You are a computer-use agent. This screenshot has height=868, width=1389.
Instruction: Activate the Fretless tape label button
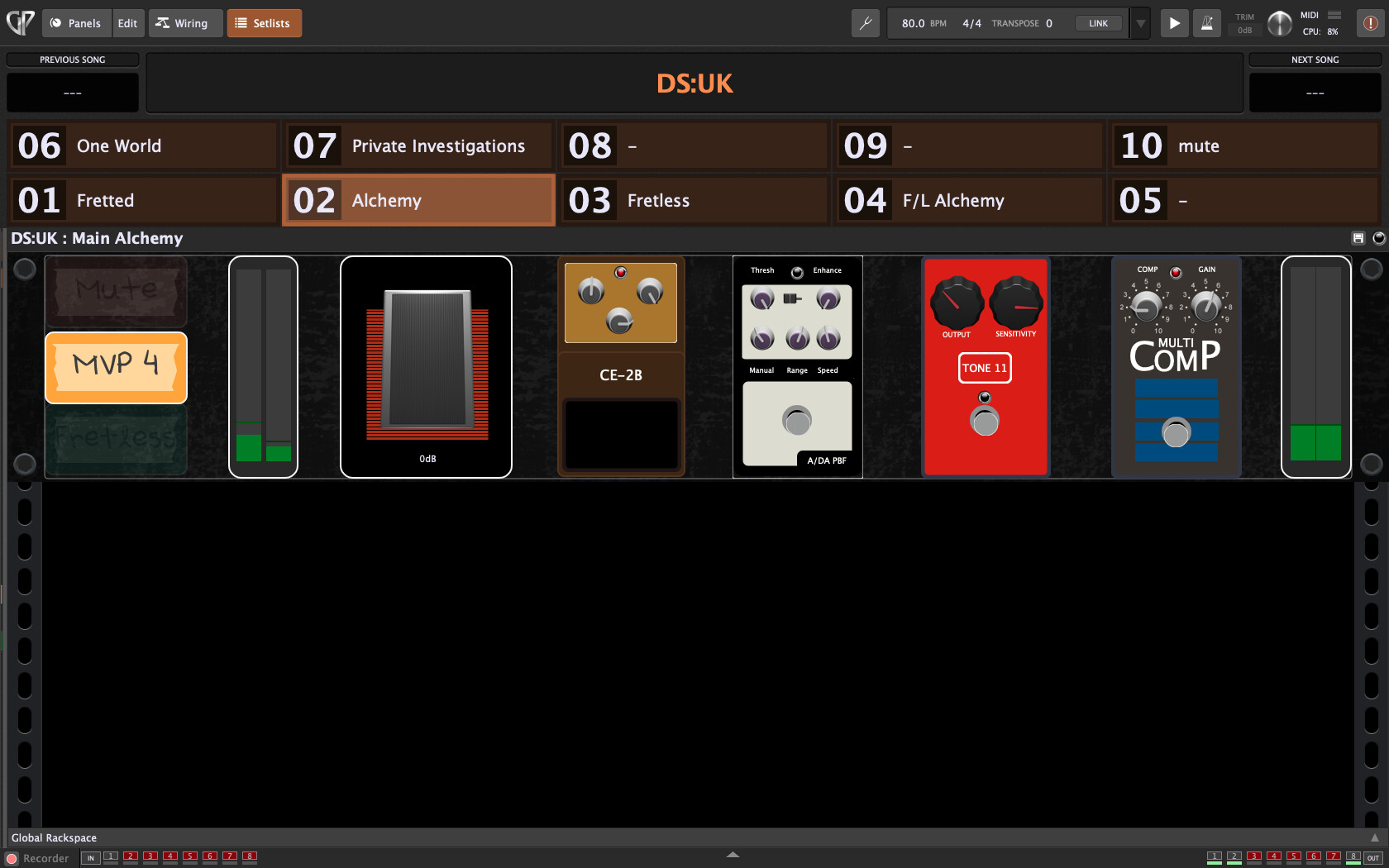[x=116, y=440]
